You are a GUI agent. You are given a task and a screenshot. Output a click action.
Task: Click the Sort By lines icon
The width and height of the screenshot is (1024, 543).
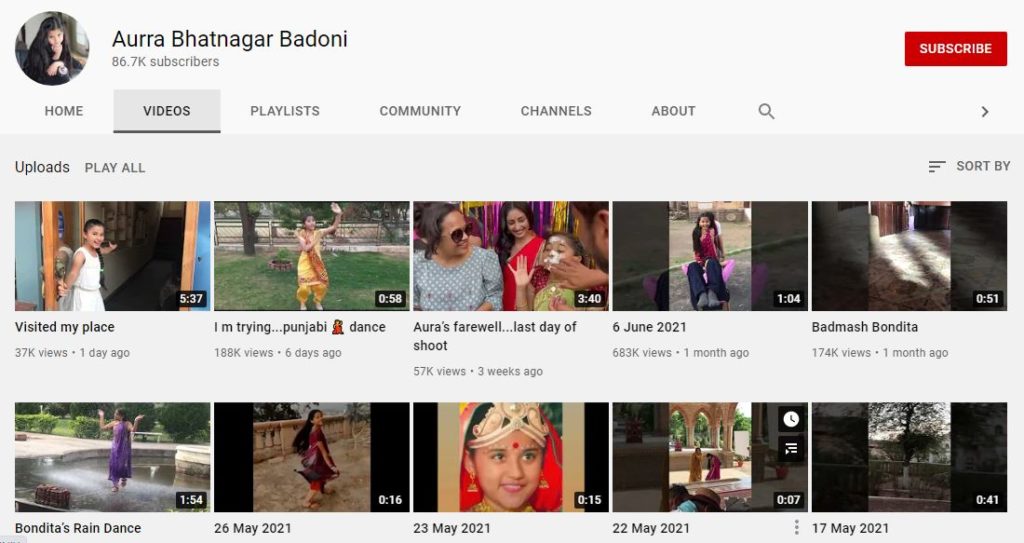pyautogui.click(x=936, y=167)
